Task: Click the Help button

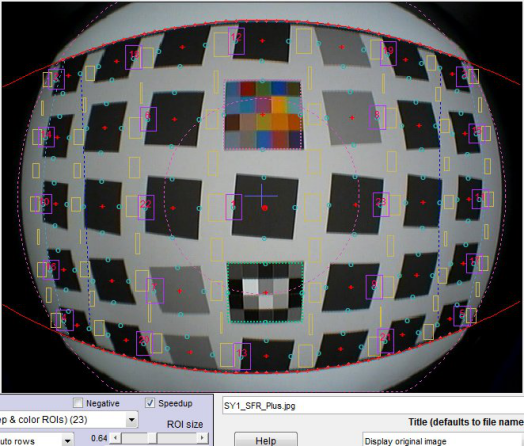Action: pyautogui.click(x=266, y=440)
